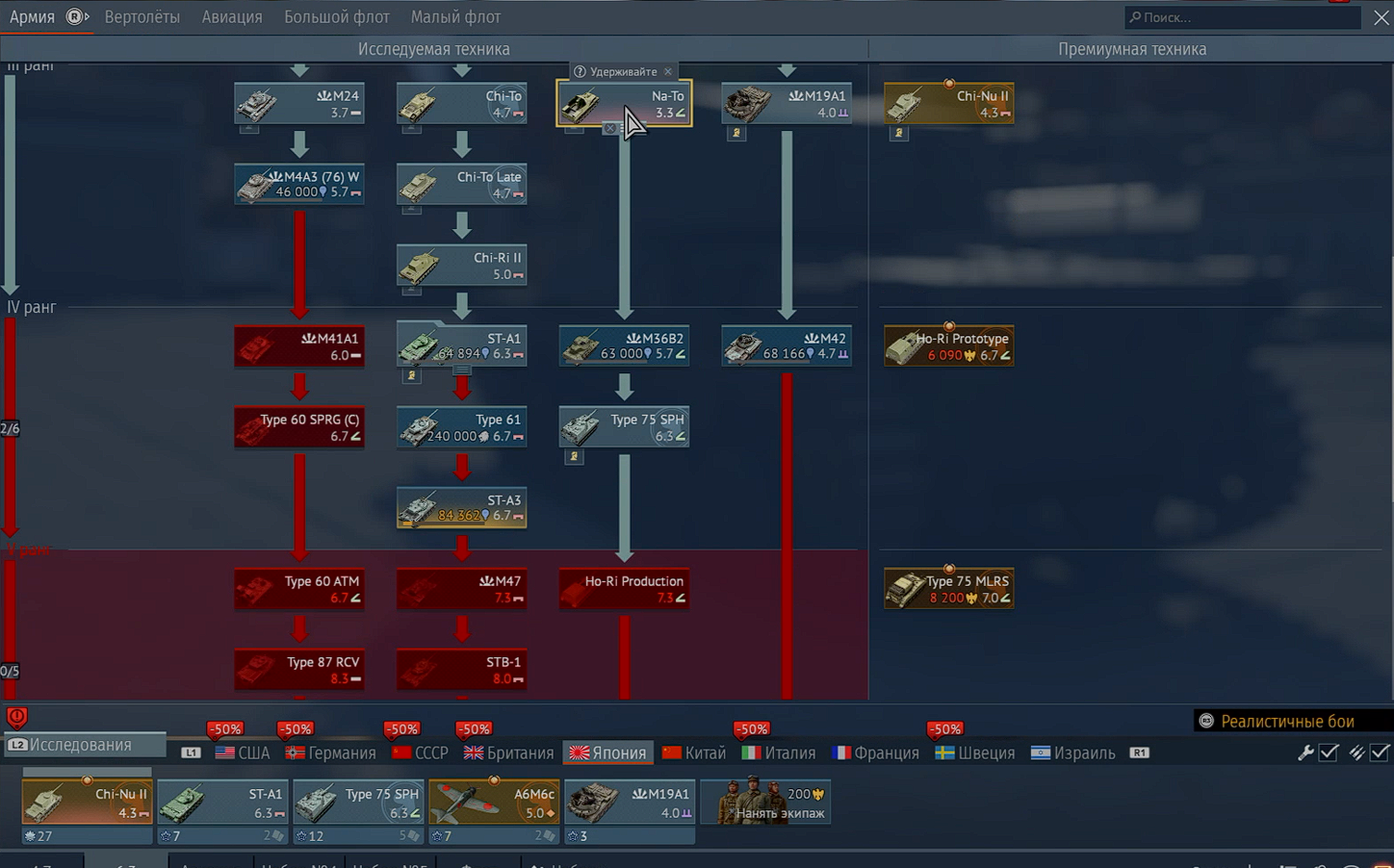
Task: Select the ST-A3 tank under research
Action: [x=462, y=508]
